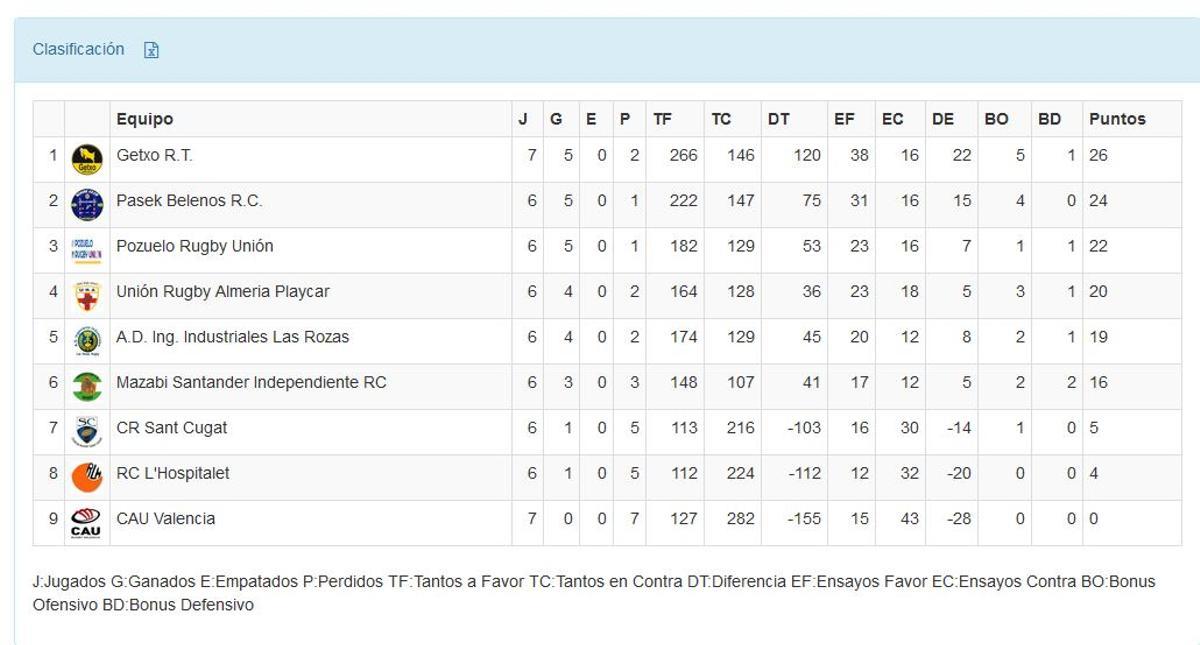Select the CR Sant Cugat team name
Image resolution: width=1200 pixels, height=645 pixels.
click(171, 428)
